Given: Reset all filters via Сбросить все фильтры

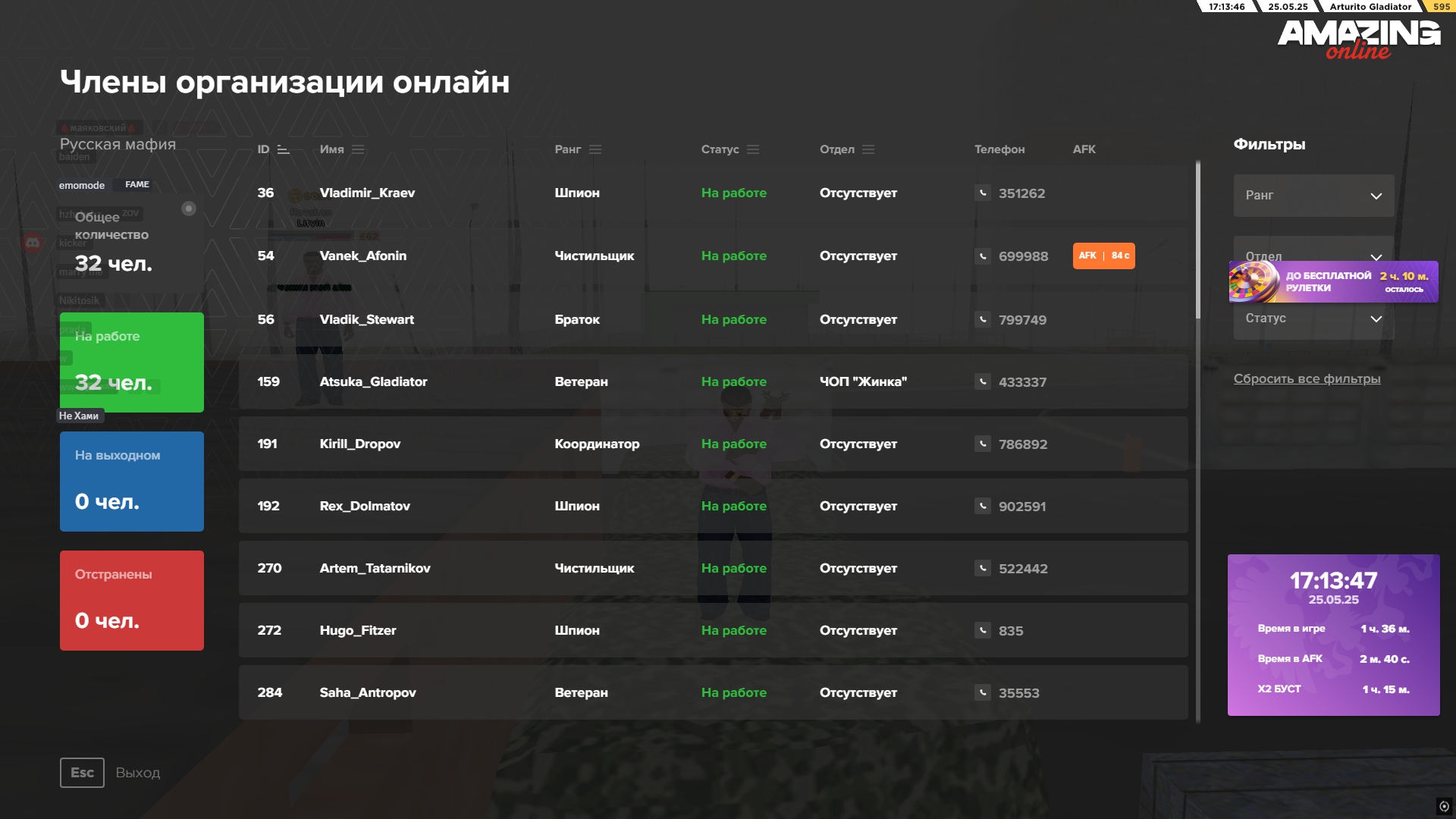Looking at the screenshot, I should (1306, 378).
